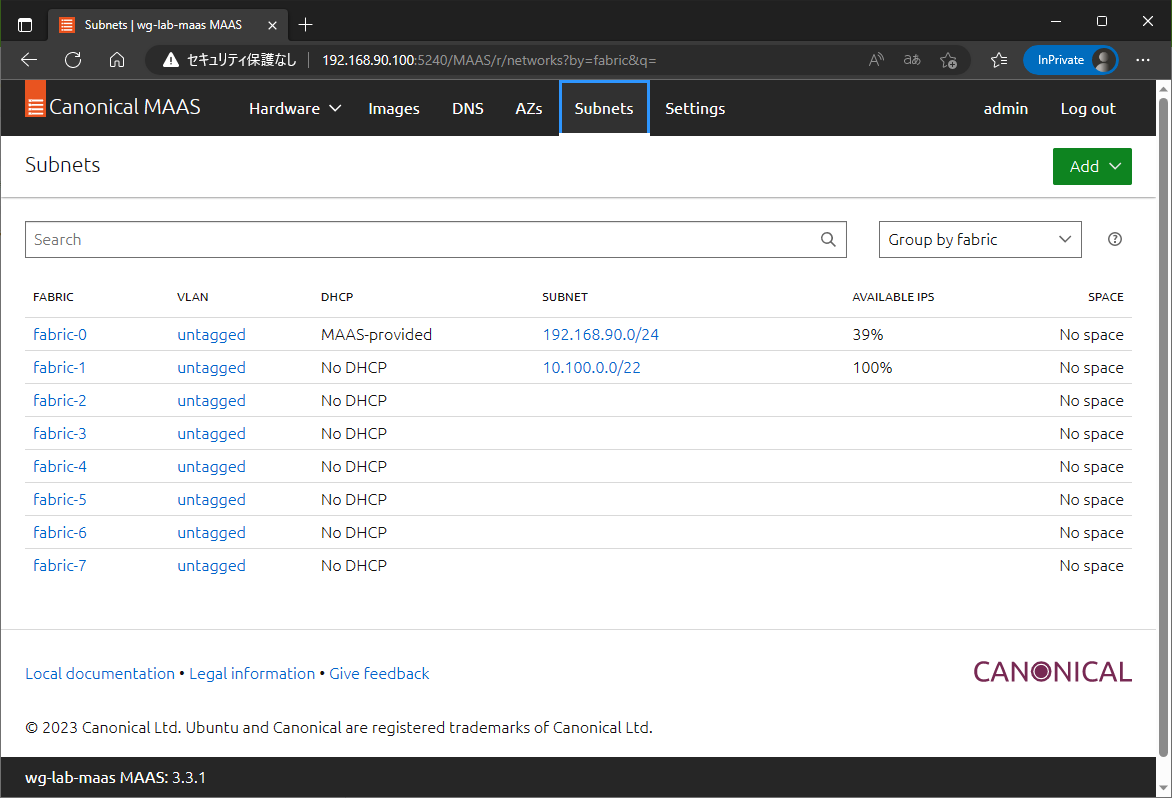Click the Canonical MAAS logo
The image size is (1172, 798).
112,106
